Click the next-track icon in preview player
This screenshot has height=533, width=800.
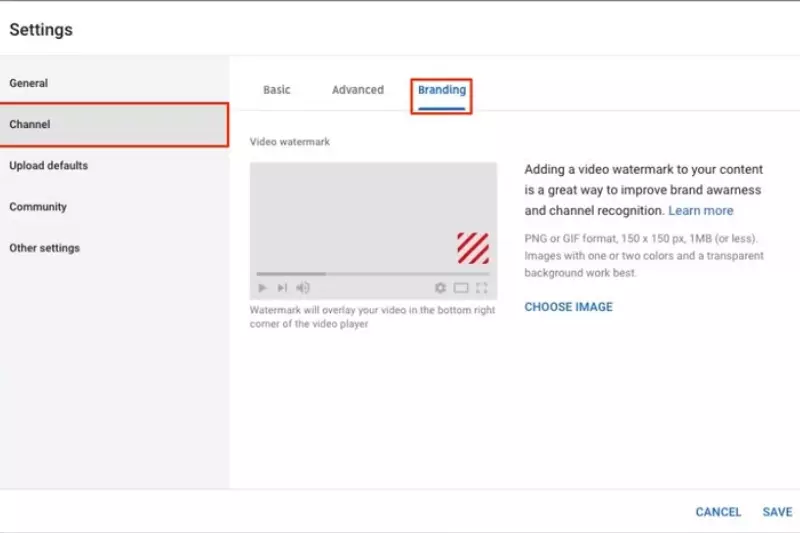coord(282,288)
